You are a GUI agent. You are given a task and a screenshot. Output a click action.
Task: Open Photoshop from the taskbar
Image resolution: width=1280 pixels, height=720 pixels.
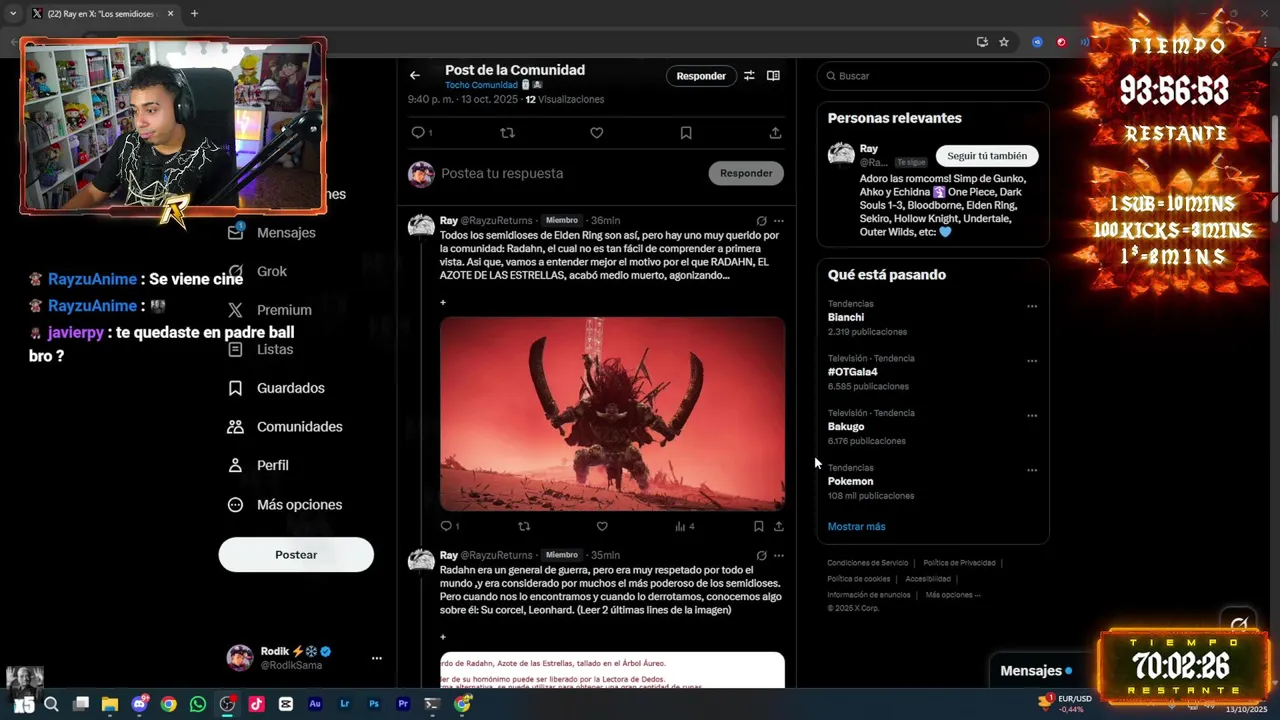[374, 704]
